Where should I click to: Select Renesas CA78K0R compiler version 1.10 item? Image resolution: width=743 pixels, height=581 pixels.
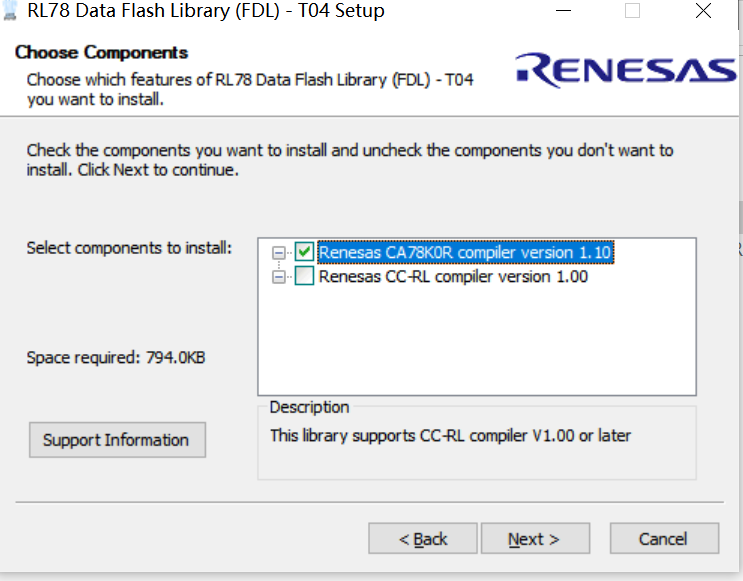click(466, 252)
